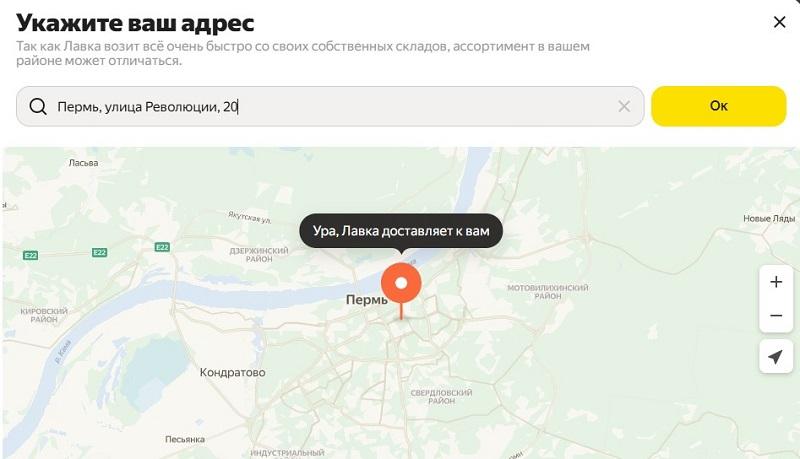
Task: Locate me with the arrow icon
Action: click(x=776, y=356)
